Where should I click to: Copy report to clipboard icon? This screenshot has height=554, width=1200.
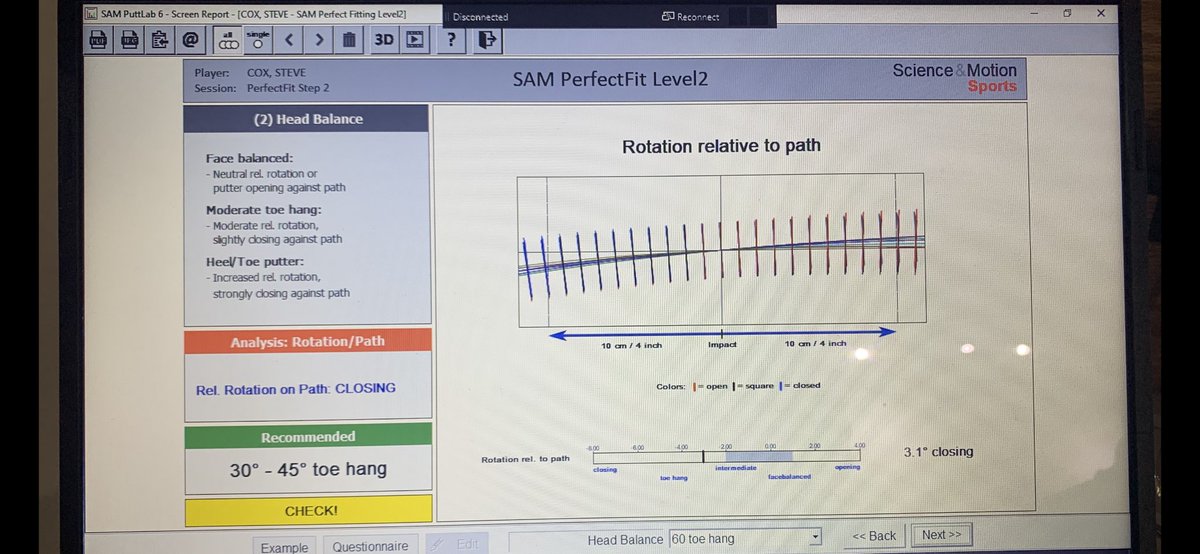tap(160, 40)
